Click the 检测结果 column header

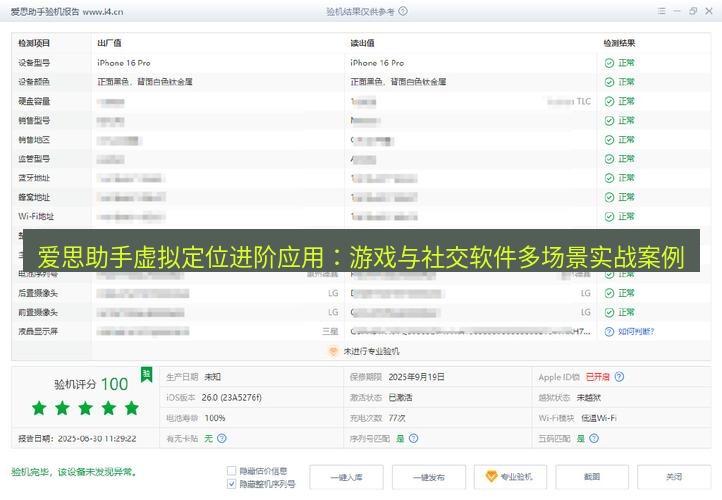[619, 43]
